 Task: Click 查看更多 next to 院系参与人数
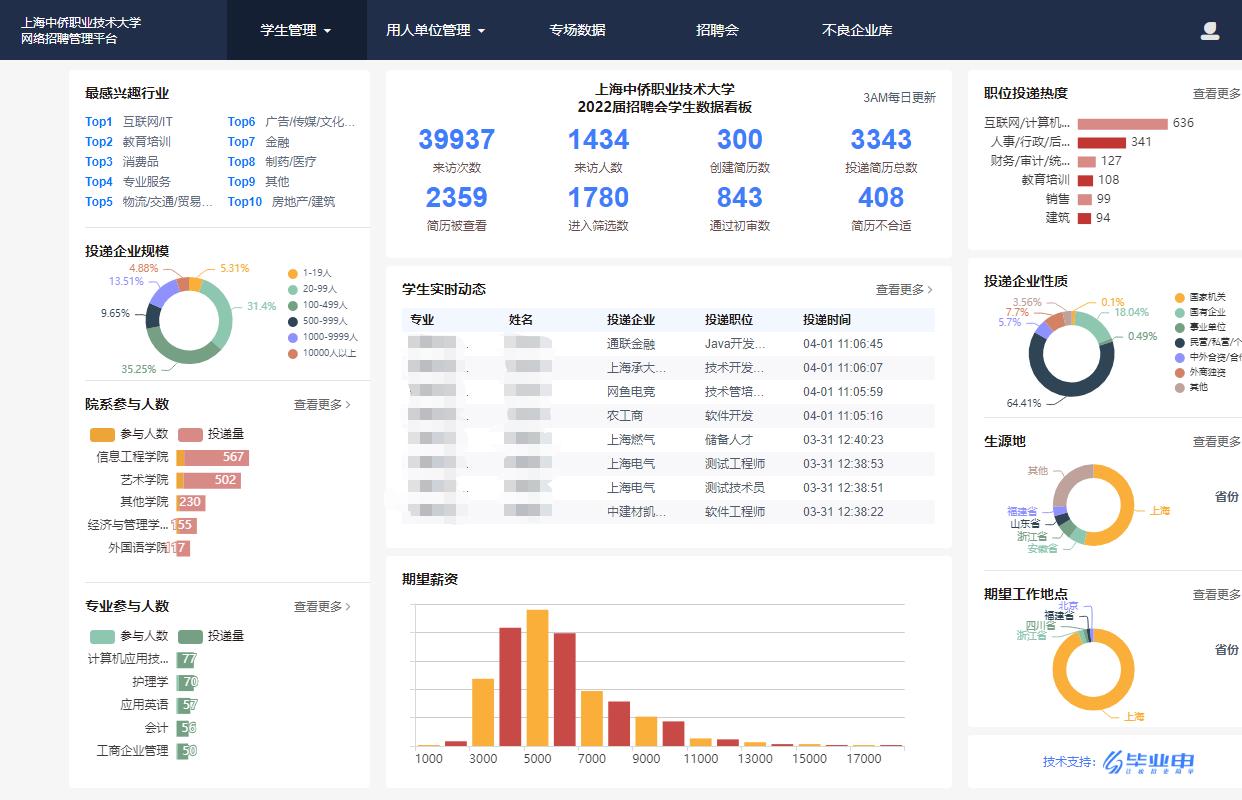click(322, 405)
